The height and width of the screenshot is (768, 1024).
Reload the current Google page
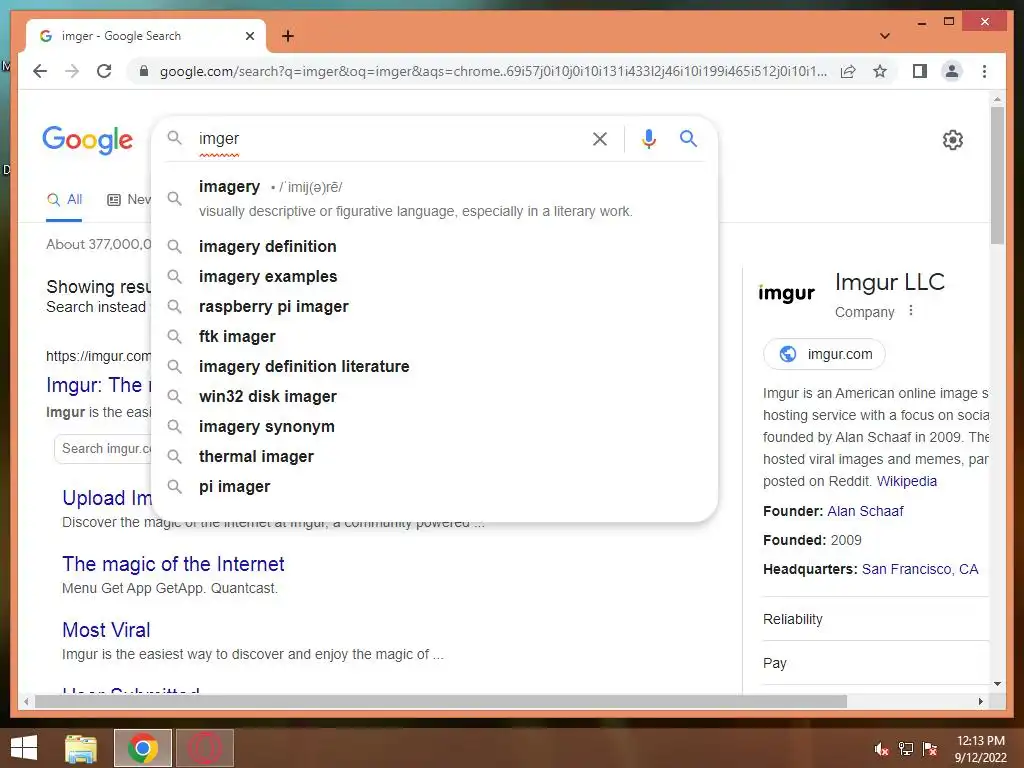pyautogui.click(x=104, y=71)
